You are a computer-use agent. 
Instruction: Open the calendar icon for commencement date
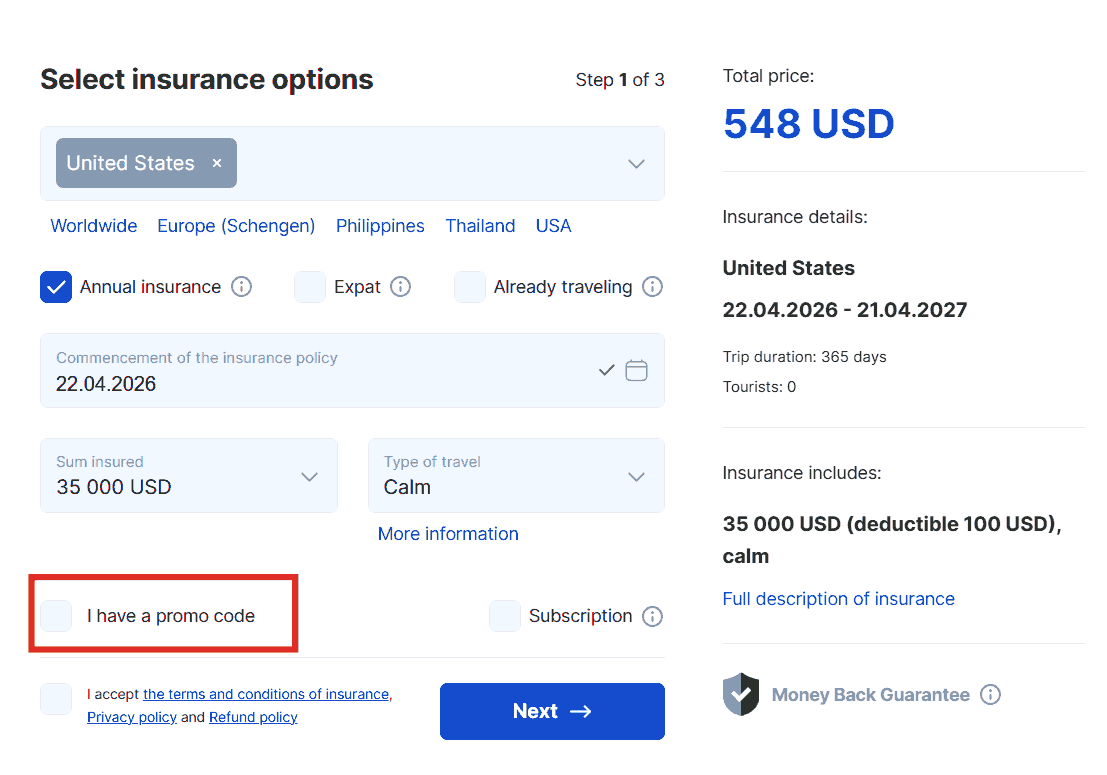point(636,371)
